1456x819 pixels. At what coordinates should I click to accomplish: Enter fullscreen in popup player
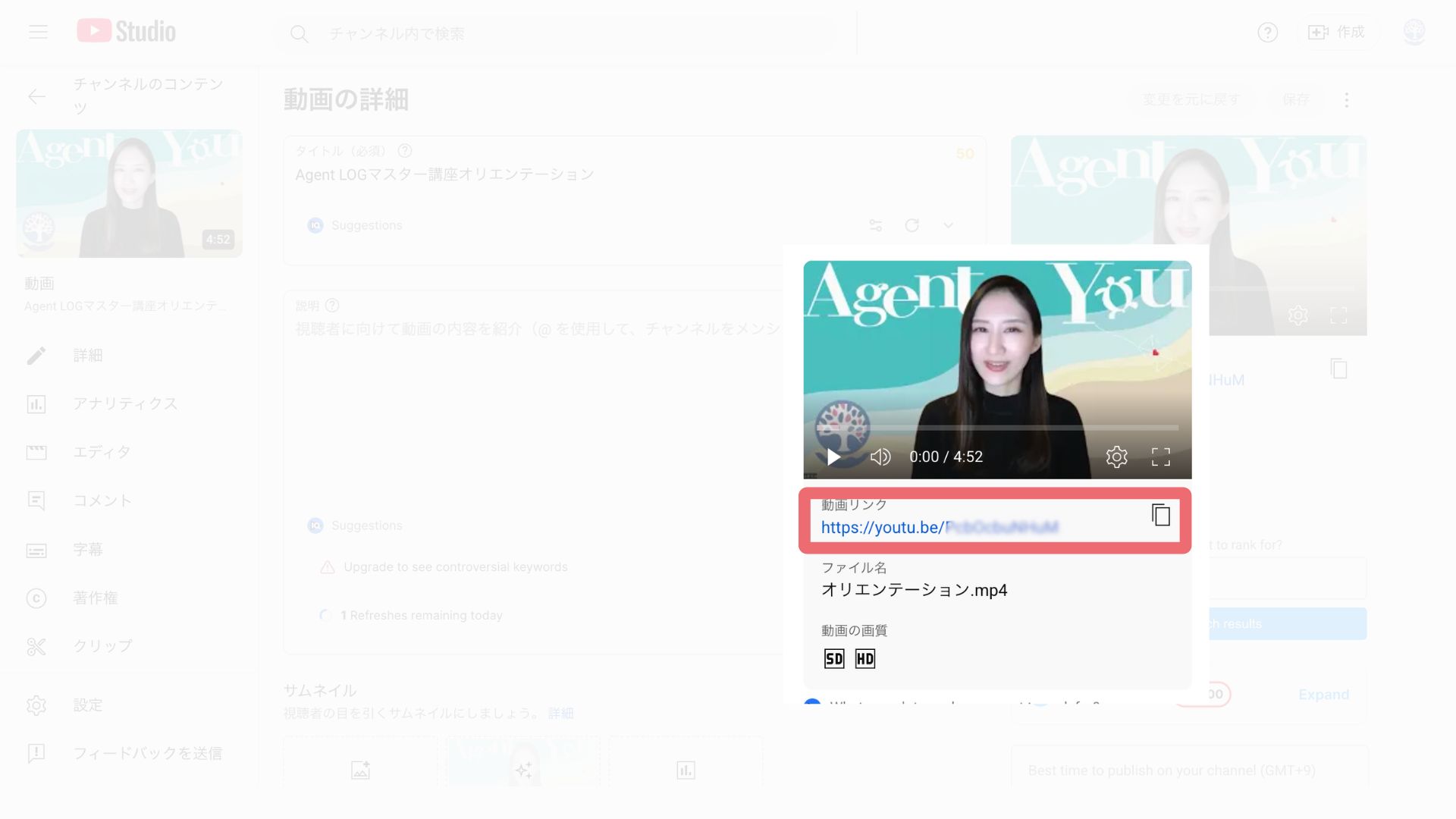pos(1160,457)
